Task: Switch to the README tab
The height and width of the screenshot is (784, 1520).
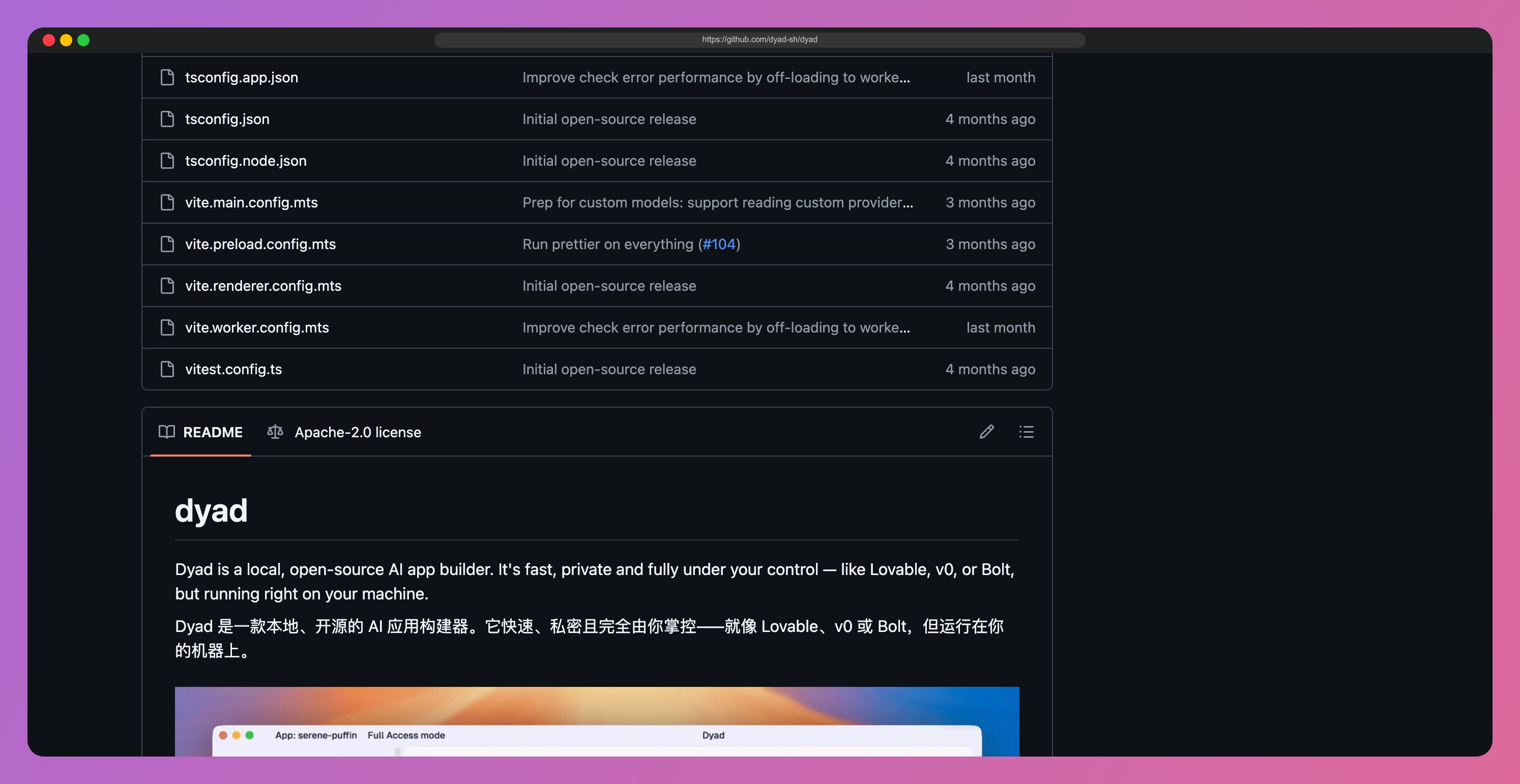Action: tap(200, 432)
